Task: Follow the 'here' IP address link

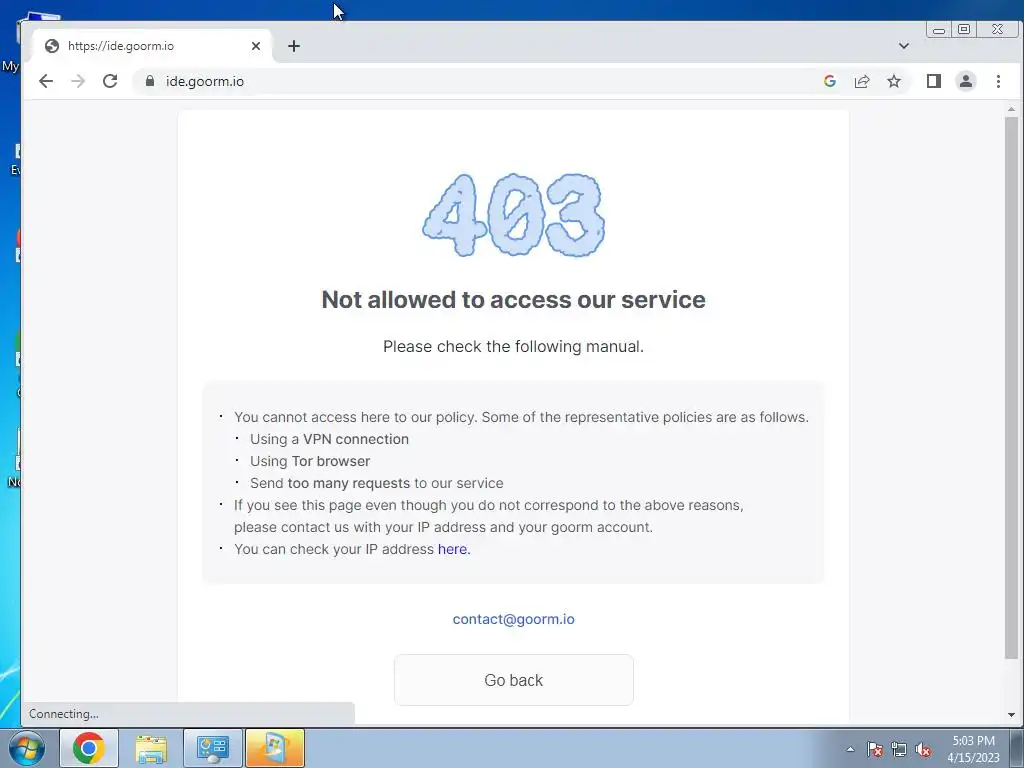Action: point(453,549)
